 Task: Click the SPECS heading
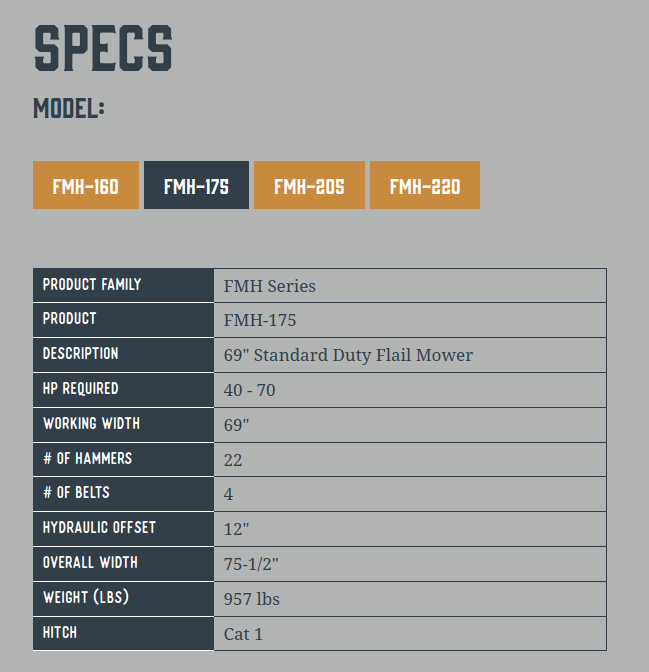103,48
